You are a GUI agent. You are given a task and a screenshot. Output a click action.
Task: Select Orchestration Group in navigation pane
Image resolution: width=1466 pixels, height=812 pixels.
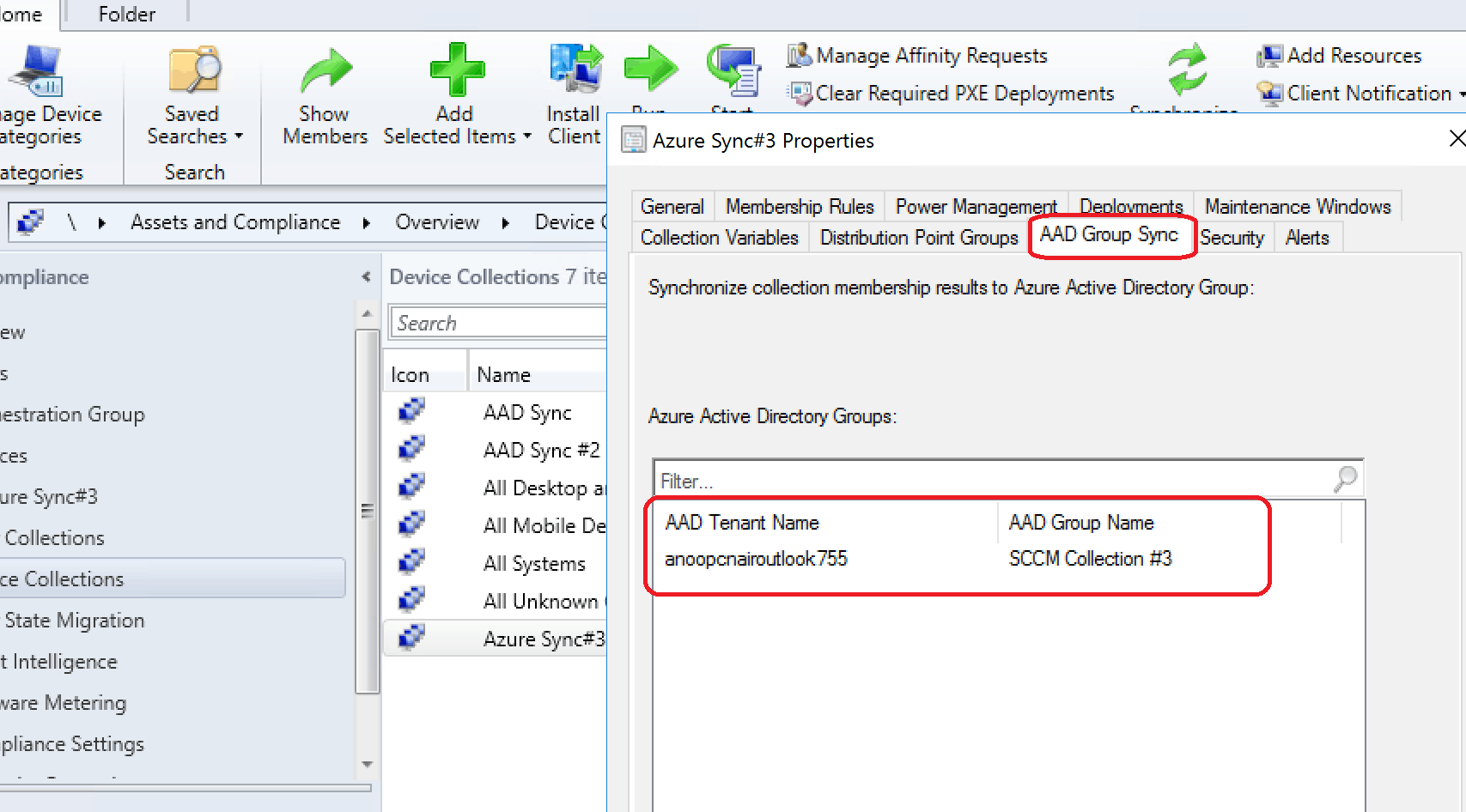[x=72, y=415]
